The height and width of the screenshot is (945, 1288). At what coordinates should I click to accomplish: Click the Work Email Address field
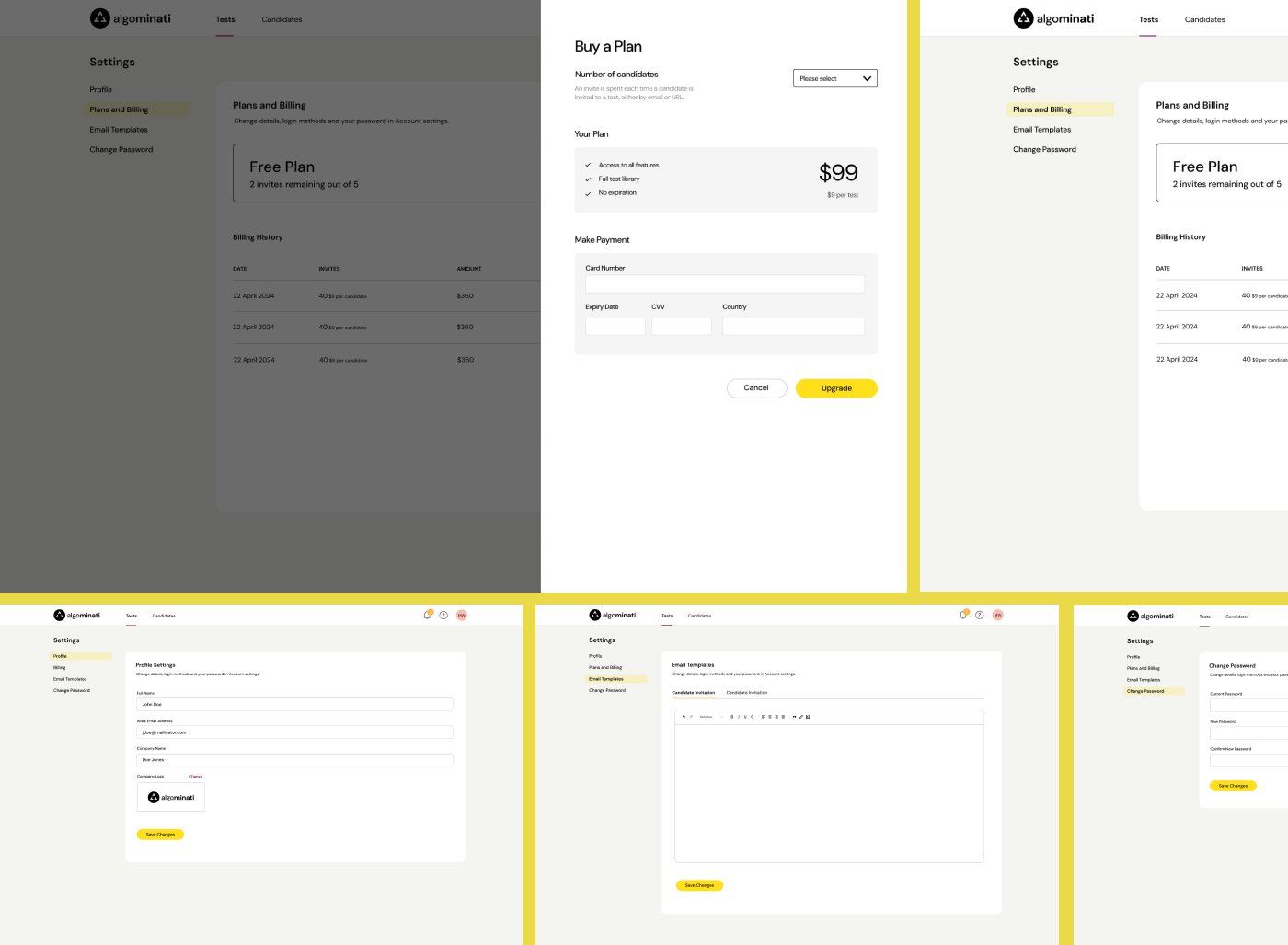(294, 732)
